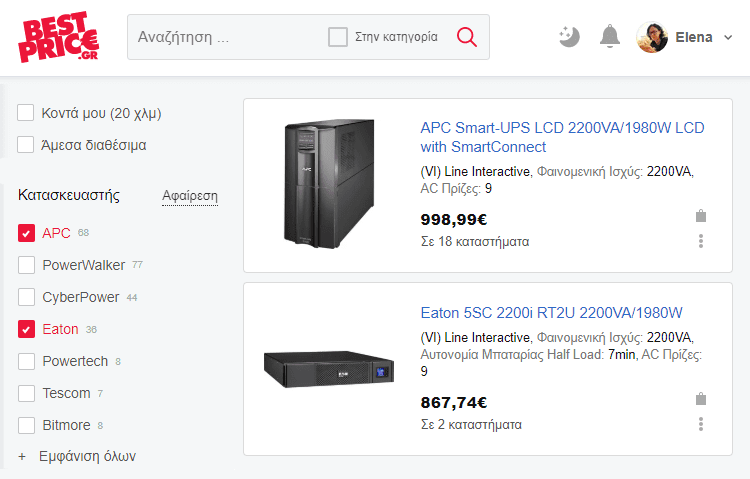
Task: Click the 867,74€ price
Action: pos(454,402)
